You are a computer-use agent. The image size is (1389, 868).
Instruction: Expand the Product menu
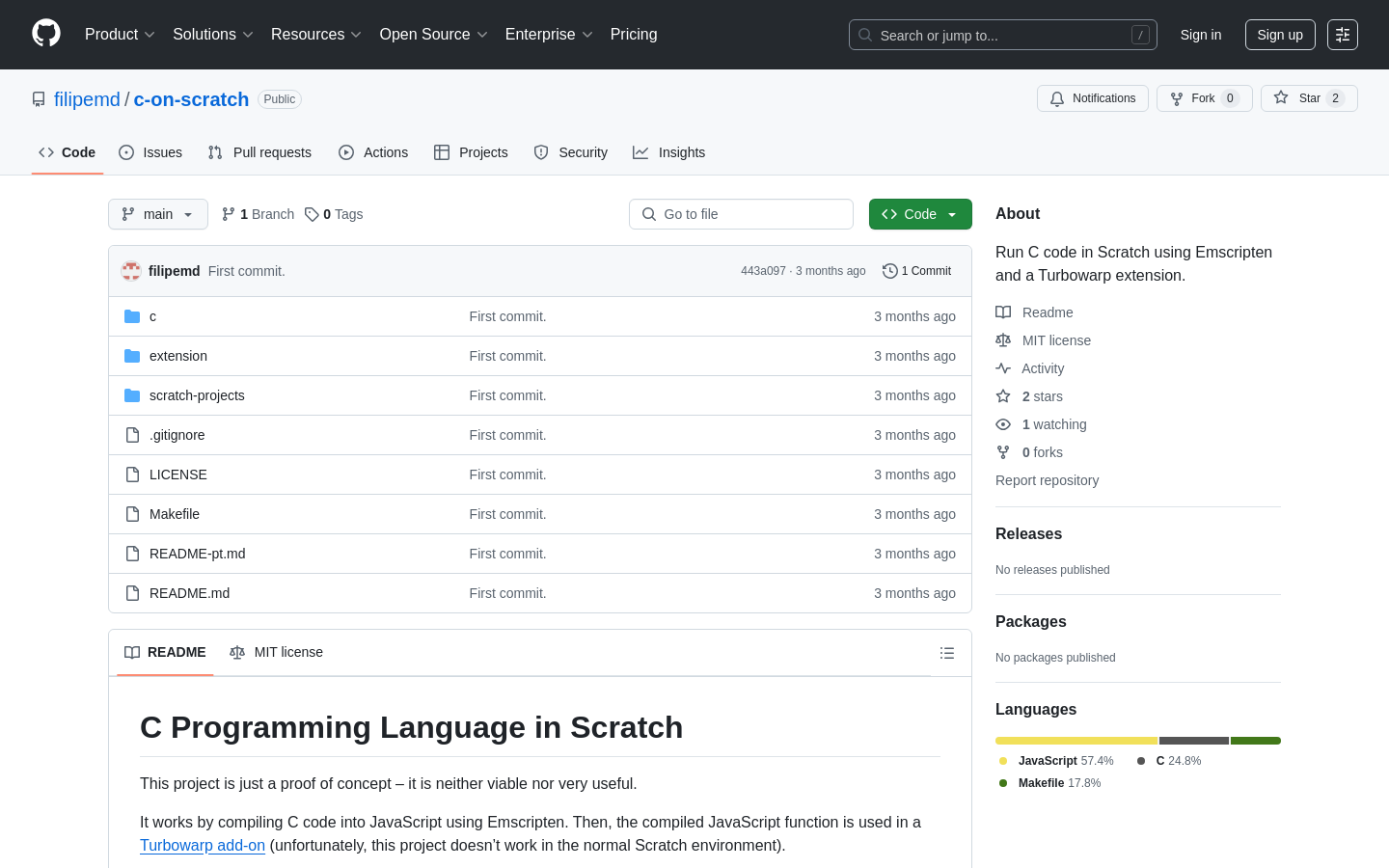(x=120, y=35)
